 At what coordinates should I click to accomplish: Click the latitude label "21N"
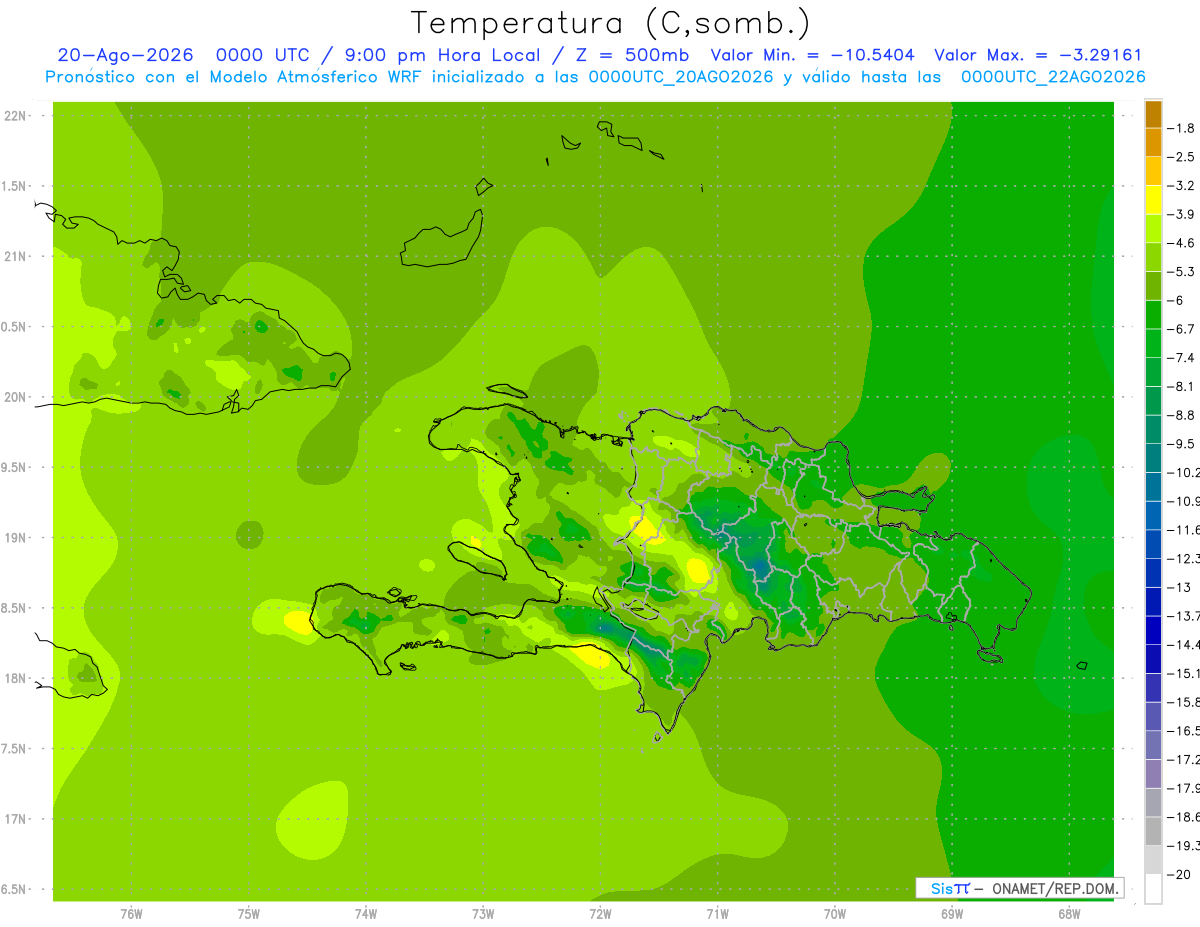coord(15,256)
